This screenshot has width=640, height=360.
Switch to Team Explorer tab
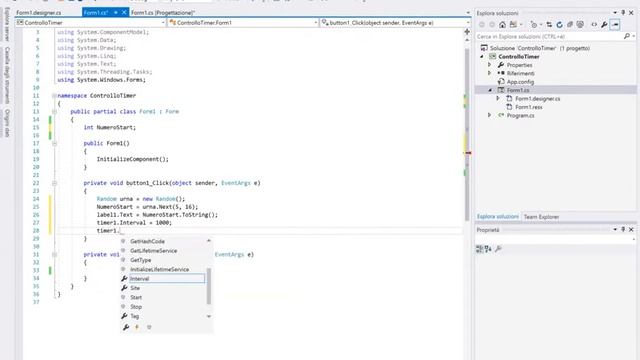coord(541,217)
